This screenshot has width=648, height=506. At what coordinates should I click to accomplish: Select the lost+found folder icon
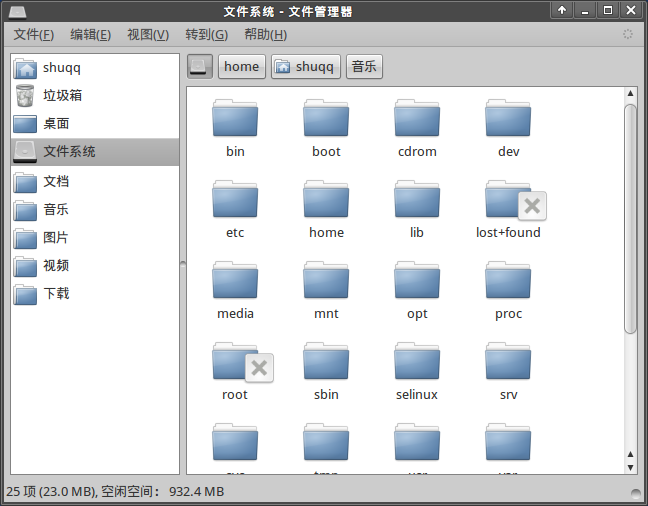tap(508, 199)
